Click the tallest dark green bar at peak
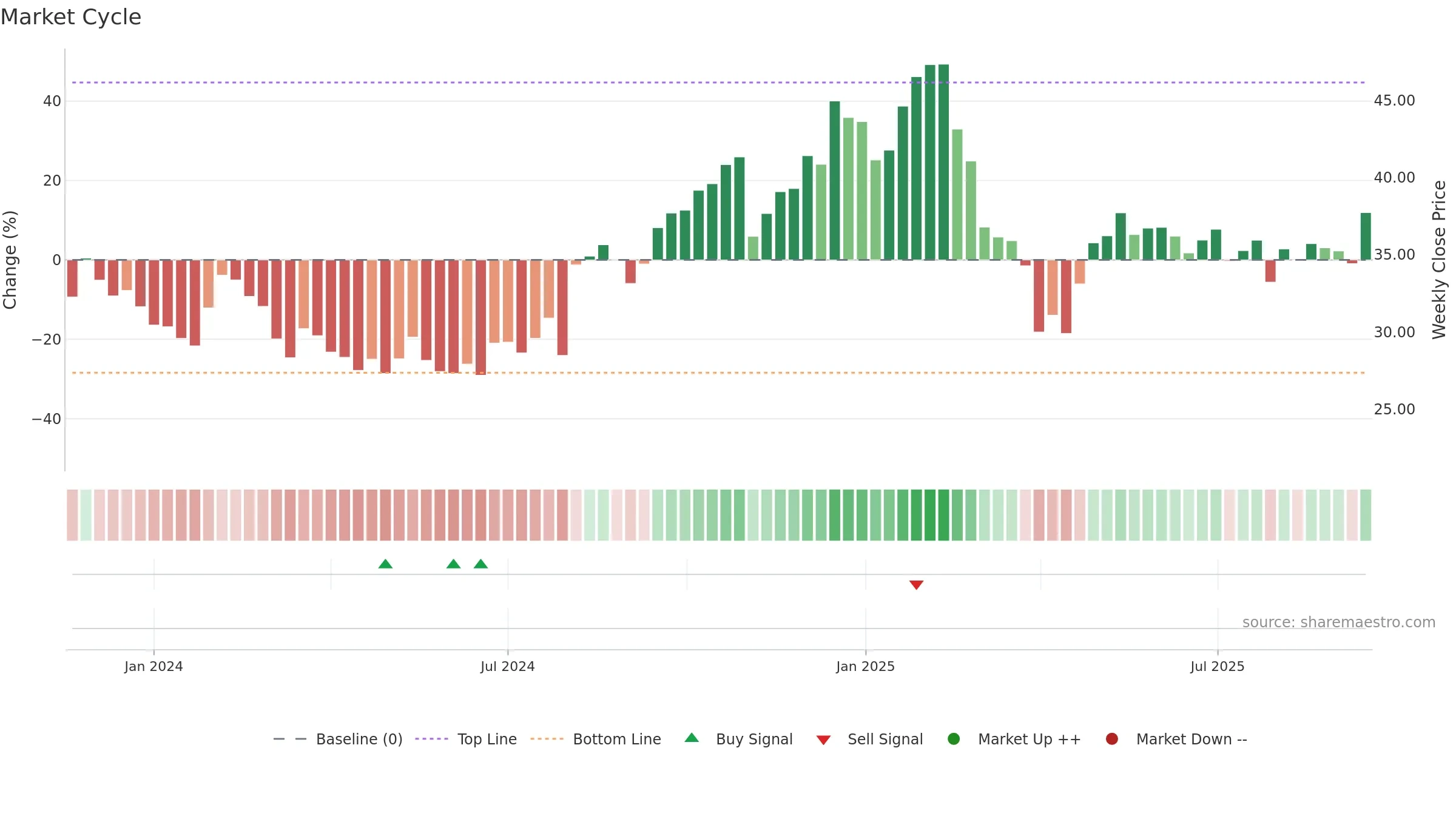This screenshot has height=819, width=1456. (943, 162)
